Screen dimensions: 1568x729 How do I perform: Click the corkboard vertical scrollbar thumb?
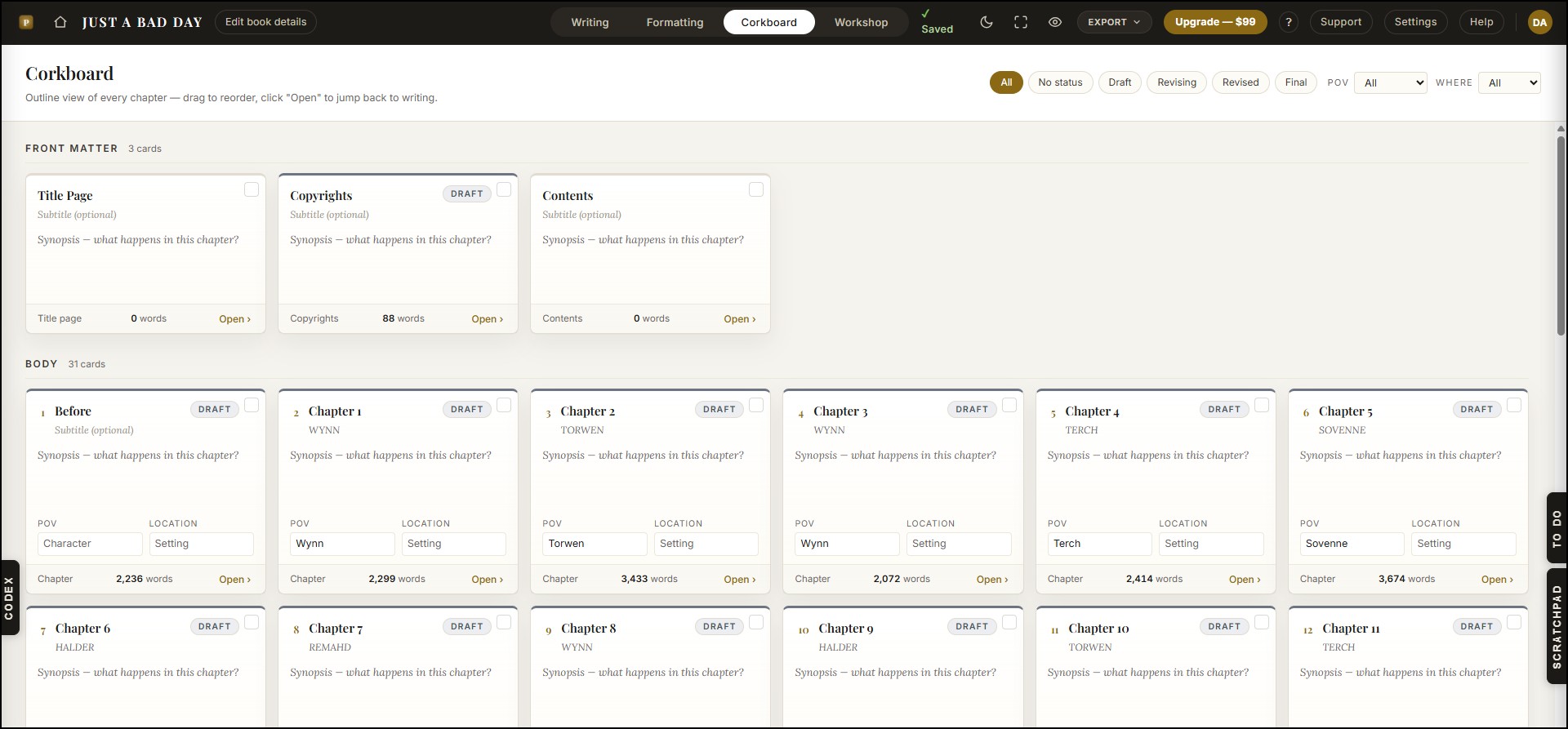pyautogui.click(x=1561, y=235)
